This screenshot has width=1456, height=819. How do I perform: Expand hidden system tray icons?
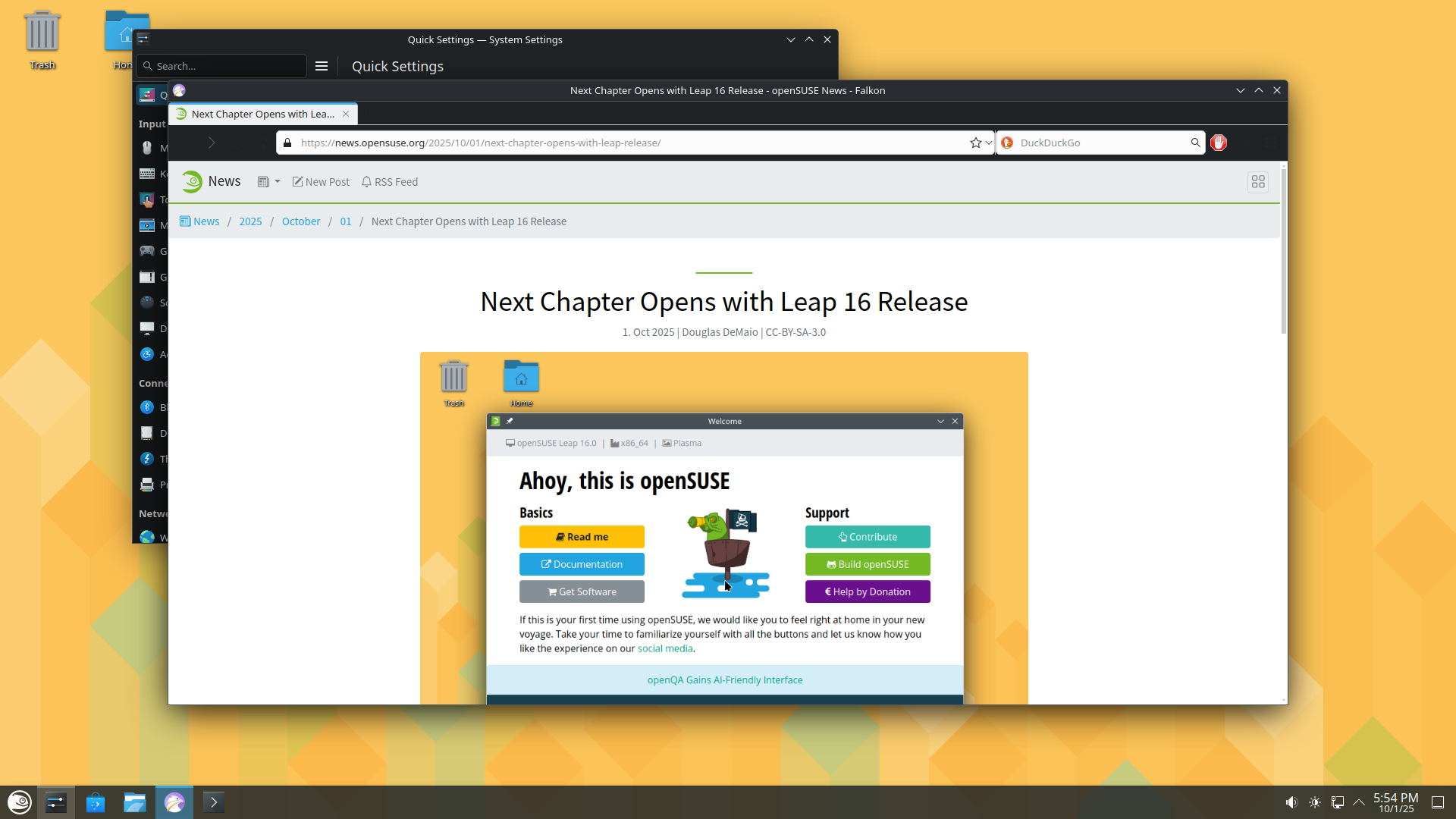tap(1359, 802)
